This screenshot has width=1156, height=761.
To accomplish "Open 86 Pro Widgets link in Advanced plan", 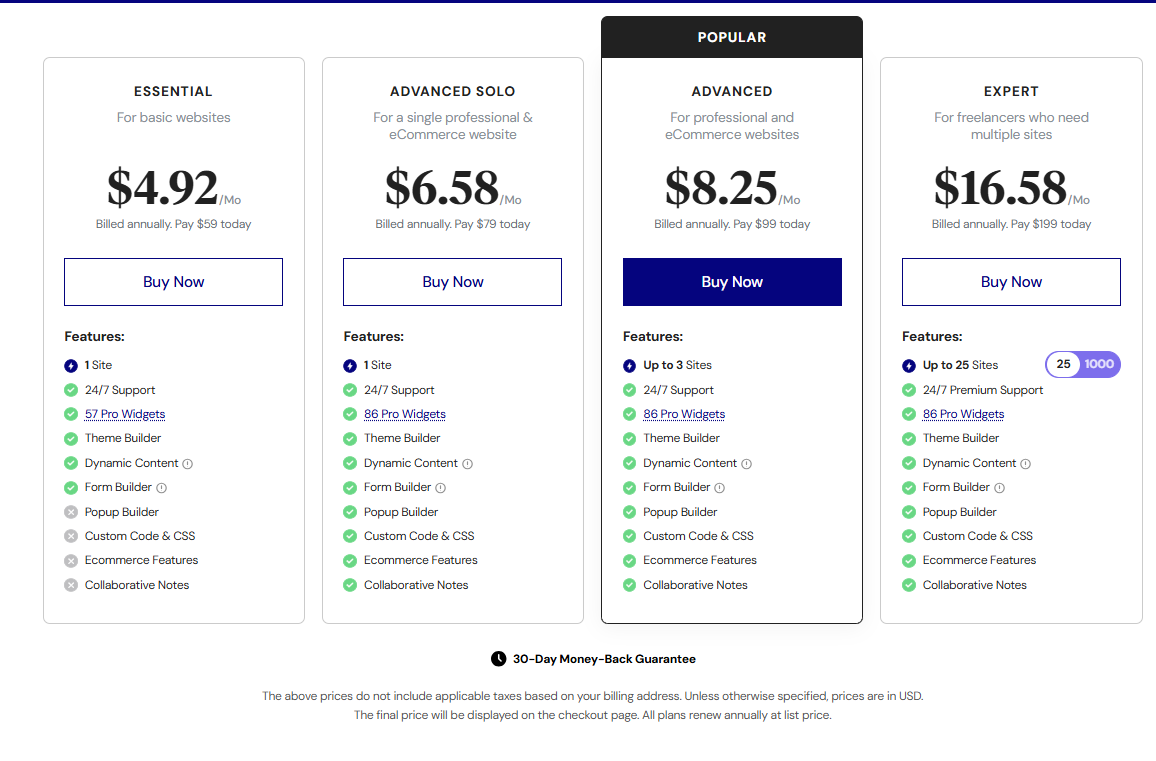I will 684,414.
